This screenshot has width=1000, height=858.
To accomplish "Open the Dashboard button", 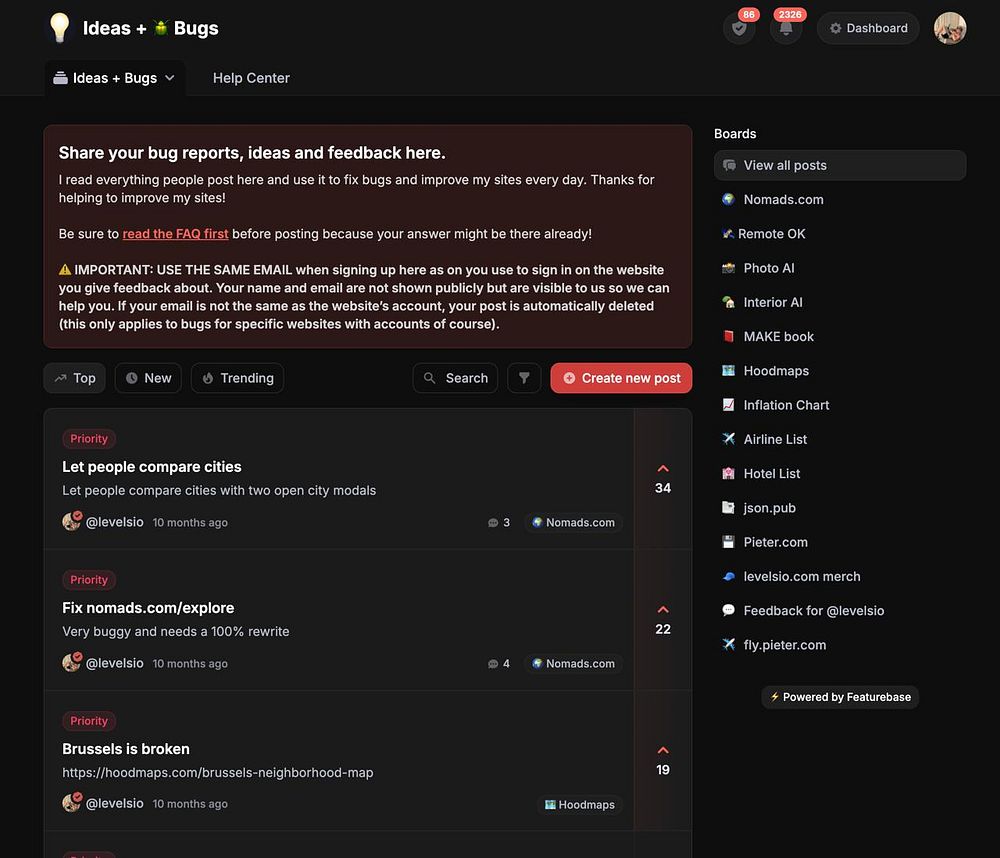I will click(x=868, y=29).
